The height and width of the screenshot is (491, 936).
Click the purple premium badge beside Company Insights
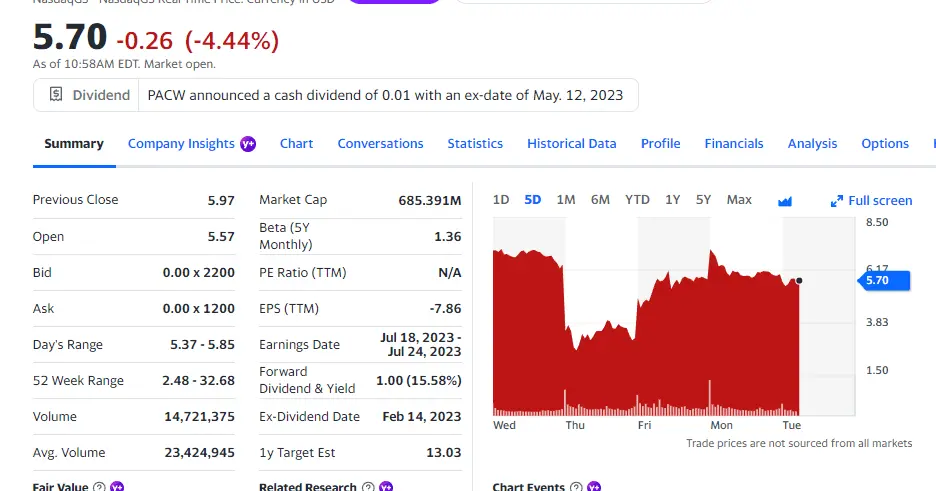click(248, 144)
